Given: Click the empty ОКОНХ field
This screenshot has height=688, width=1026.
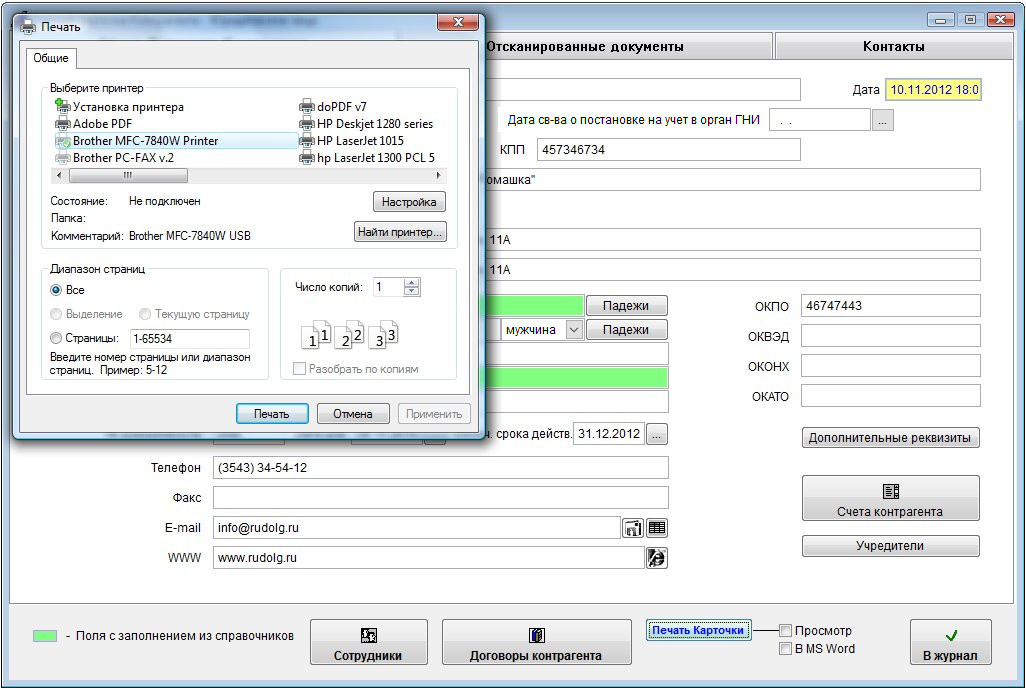Looking at the screenshot, I should (x=891, y=366).
